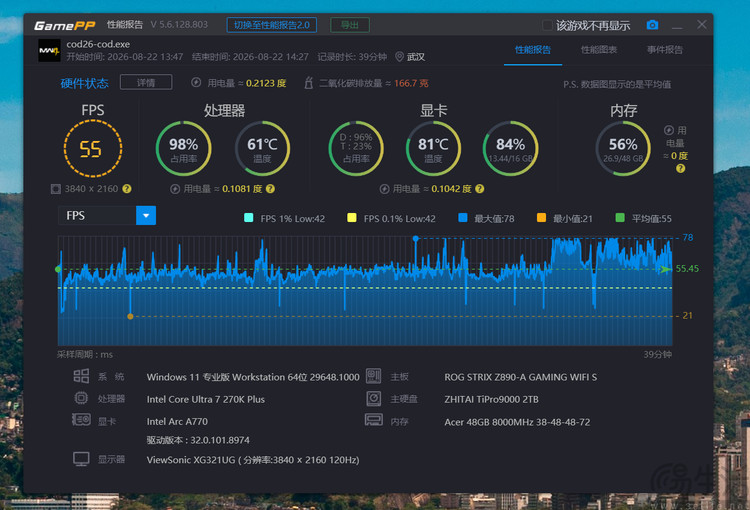Click the min value 21 marker on chart
This screenshot has height=510, width=750.
pos(130,316)
